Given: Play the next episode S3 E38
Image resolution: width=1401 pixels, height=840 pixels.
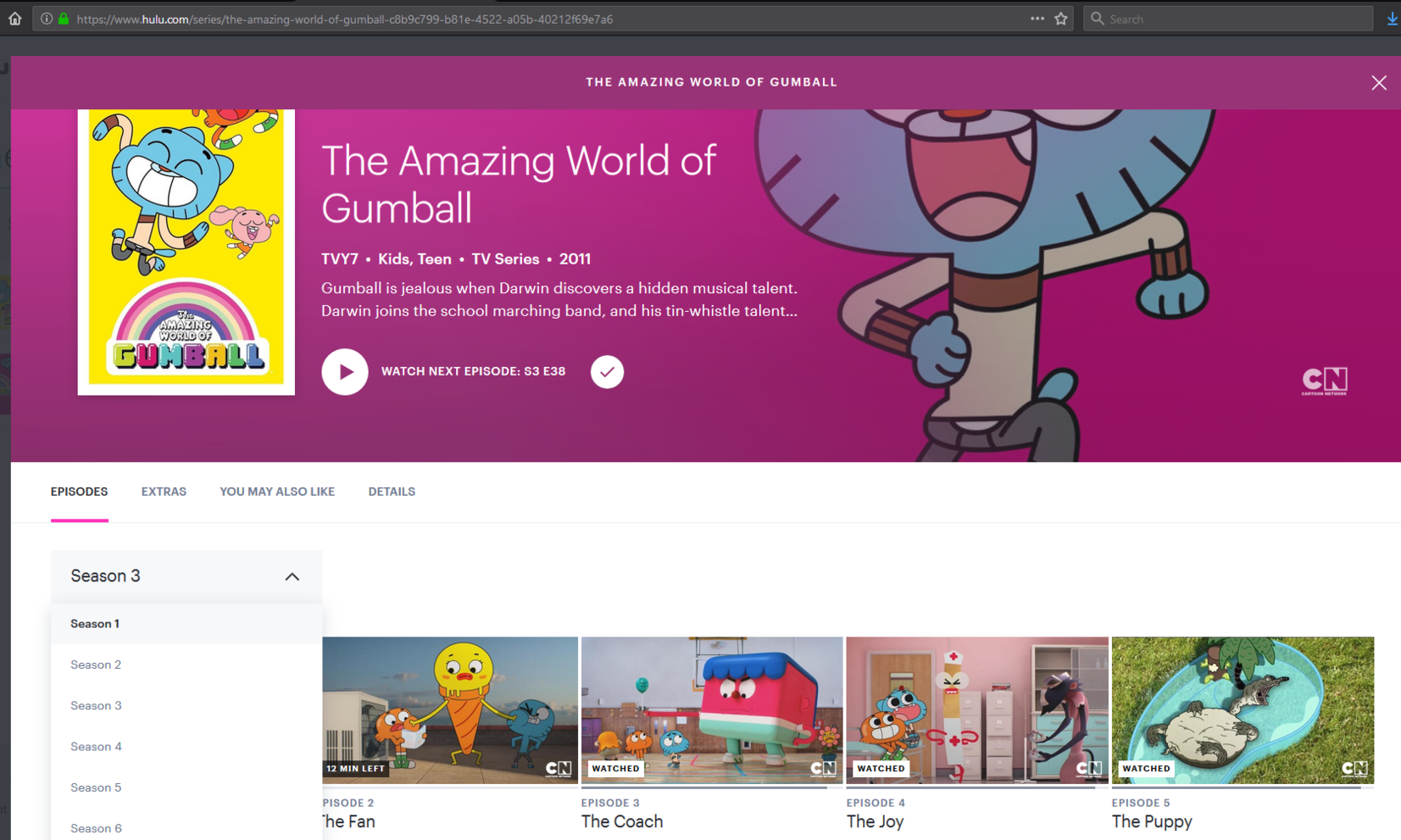Looking at the screenshot, I should coord(344,372).
